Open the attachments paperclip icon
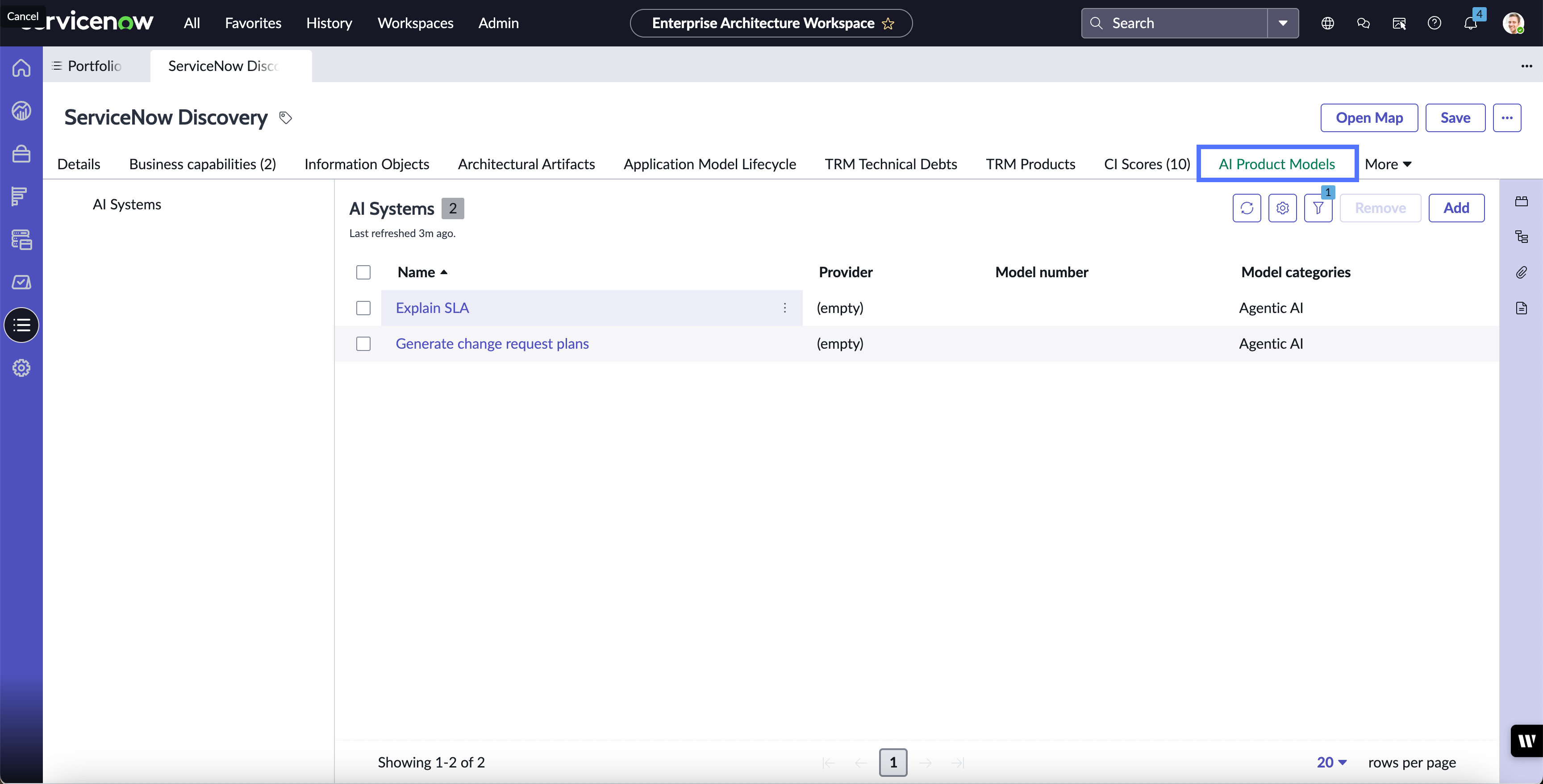The image size is (1543, 784). (x=1522, y=272)
